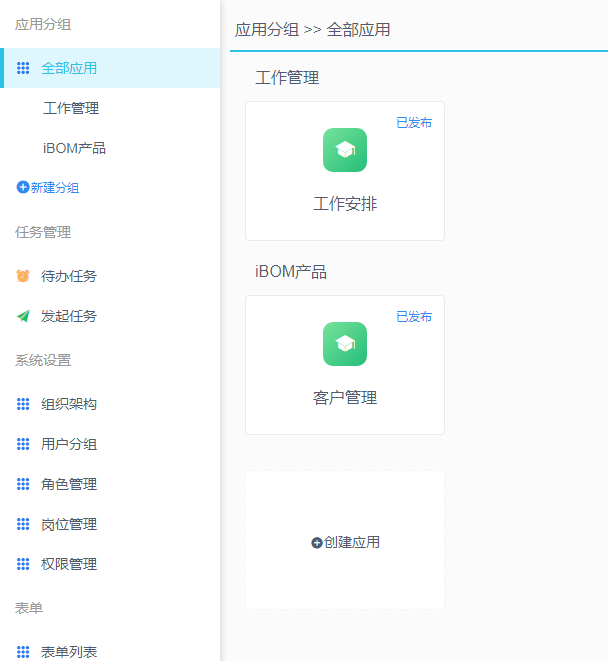
Task: Click the iBOM产品 group heading in main area
Action: click(x=291, y=271)
